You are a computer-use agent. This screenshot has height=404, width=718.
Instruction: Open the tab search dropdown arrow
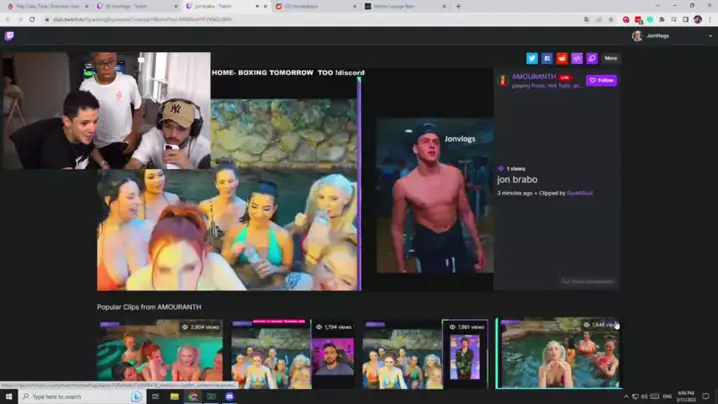click(658, 6)
